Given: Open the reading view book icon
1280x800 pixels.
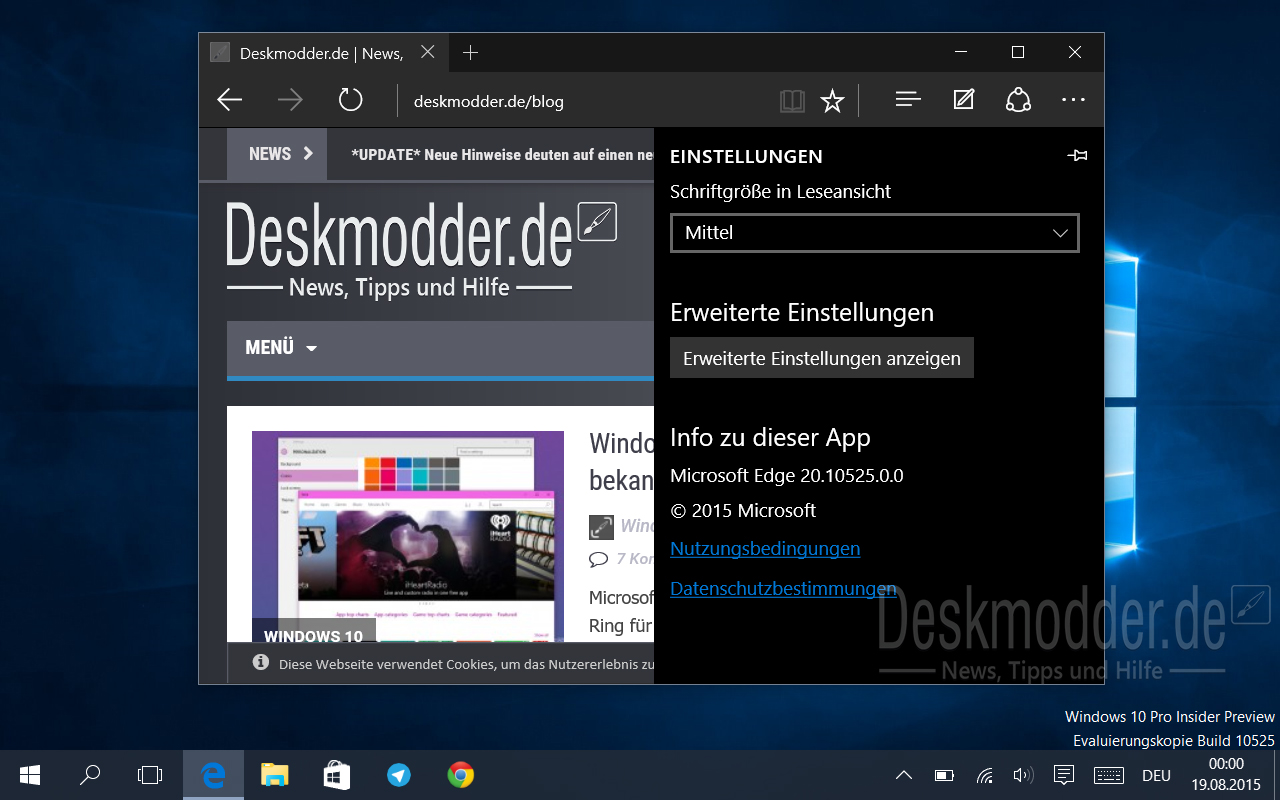Looking at the screenshot, I should pos(792,101).
